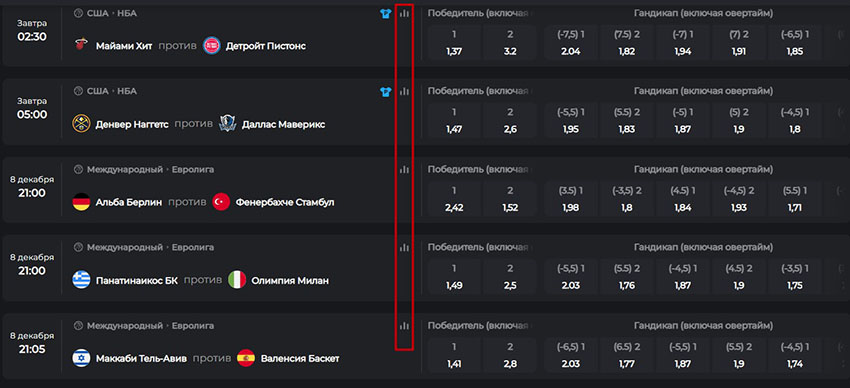This screenshot has width=850, height=388.
Task: Click blue jersey icon in Denver Nuggets row
Action: pyautogui.click(x=385, y=92)
